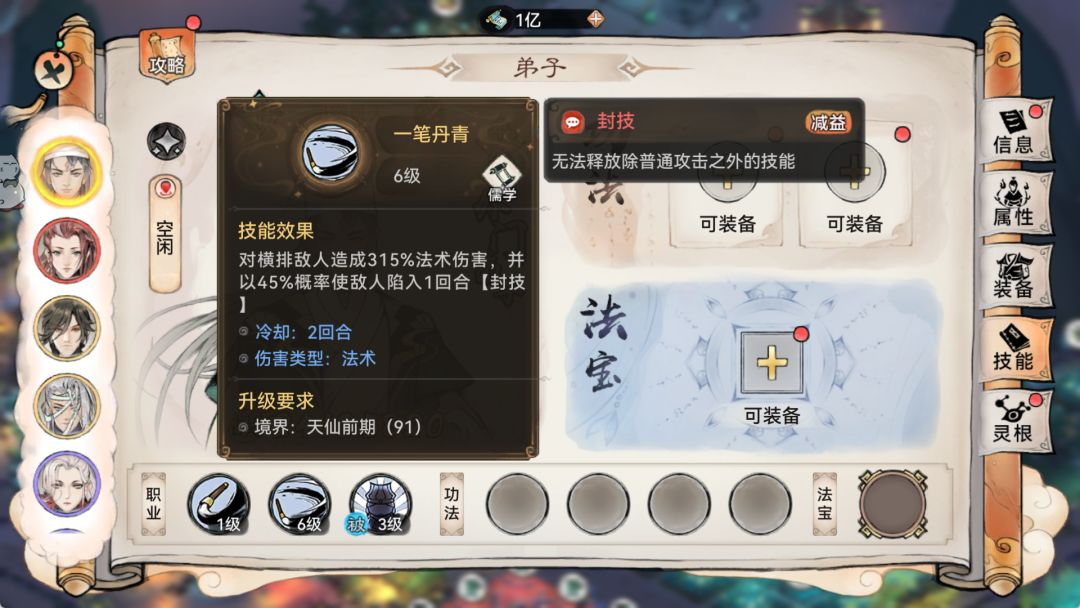
Task: Click the four-point star icon above 空闲
Action: coord(166,141)
